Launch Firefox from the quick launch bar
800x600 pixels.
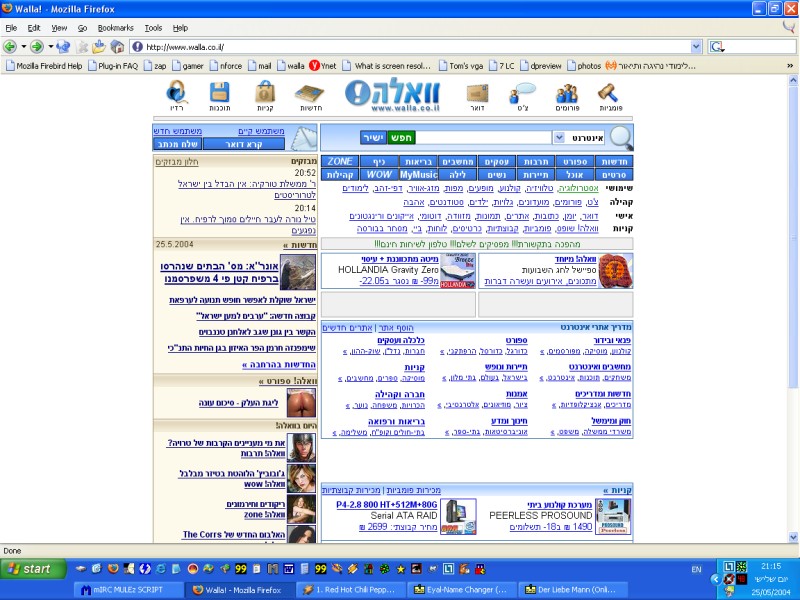coord(113,568)
